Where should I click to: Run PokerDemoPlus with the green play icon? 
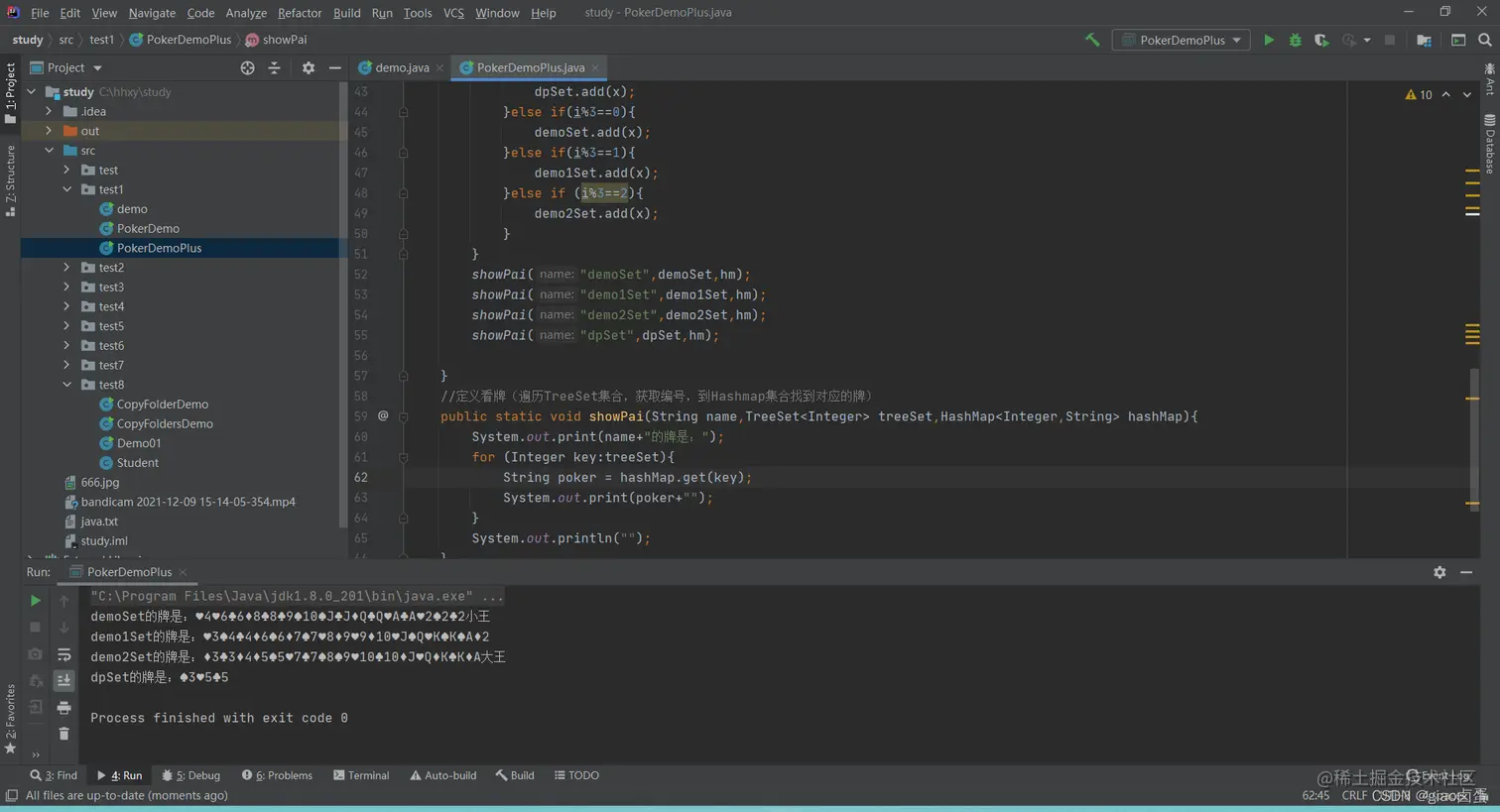(1268, 40)
